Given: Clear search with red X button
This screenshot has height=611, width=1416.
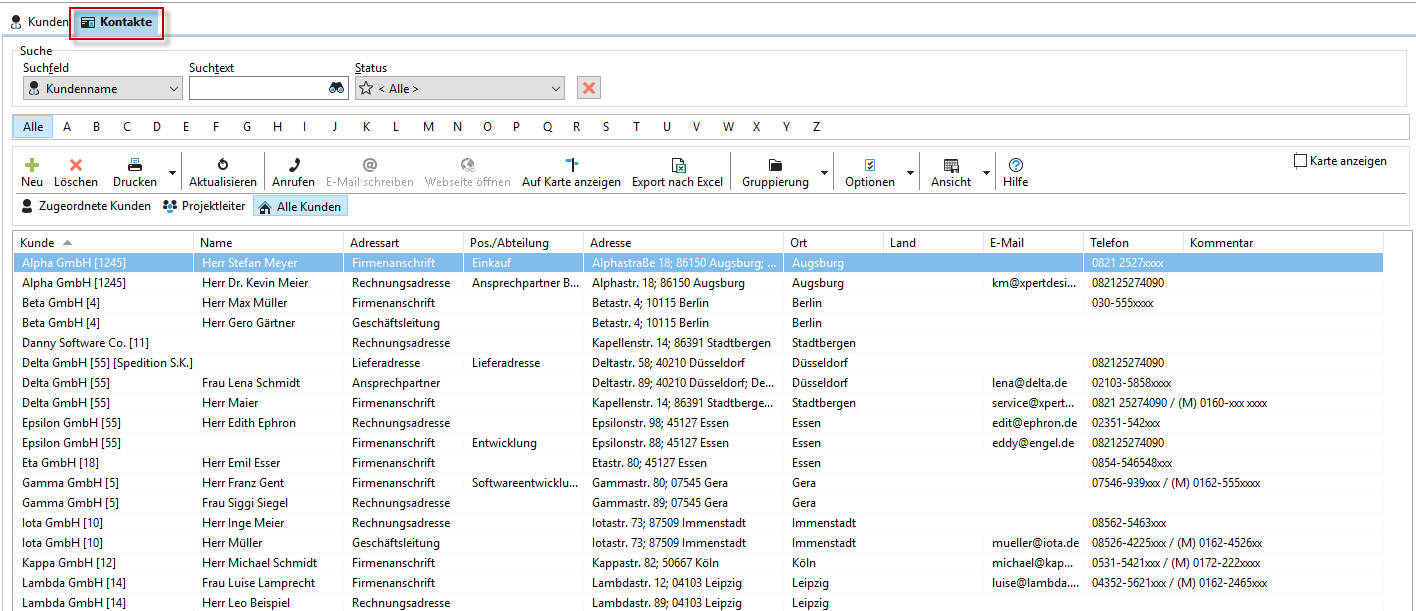Looking at the screenshot, I should click(x=590, y=88).
